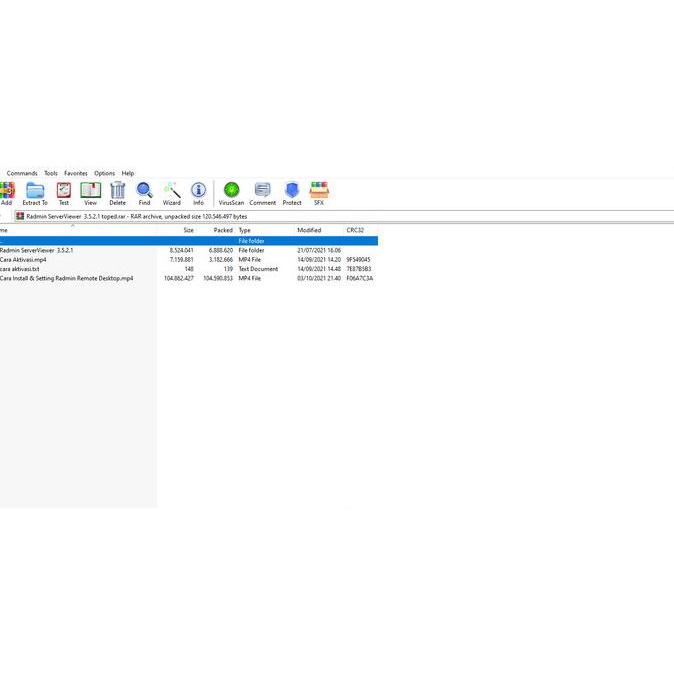Click the packed value 6.888.620
Viewport: 674px width, 674px height.
[x=221, y=250]
